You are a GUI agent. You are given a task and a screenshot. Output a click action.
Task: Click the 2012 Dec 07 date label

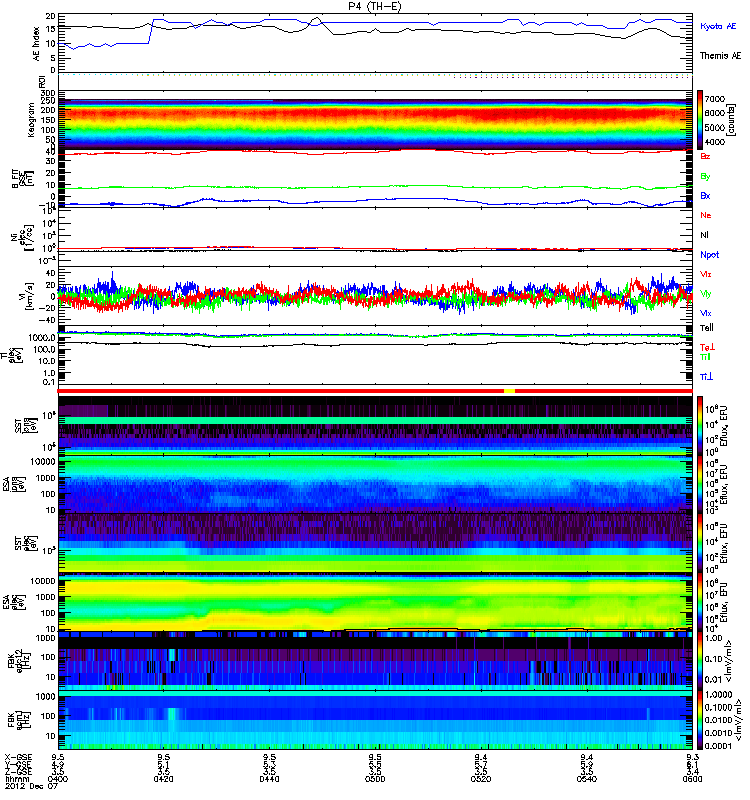(32, 786)
